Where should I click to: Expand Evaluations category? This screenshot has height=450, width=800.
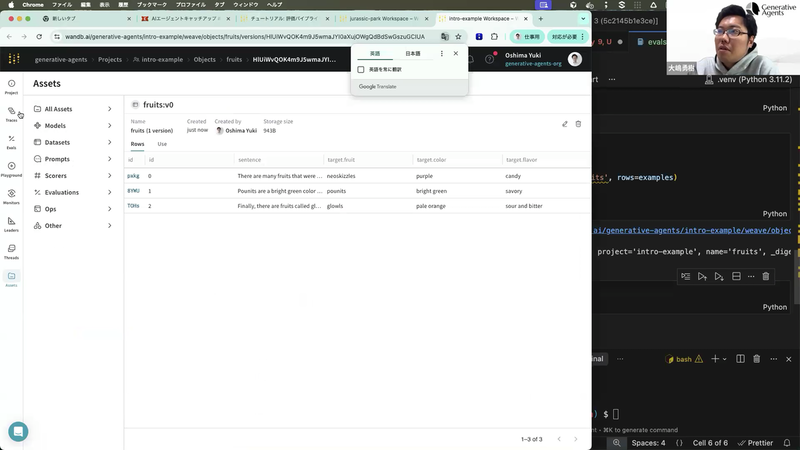110,192
